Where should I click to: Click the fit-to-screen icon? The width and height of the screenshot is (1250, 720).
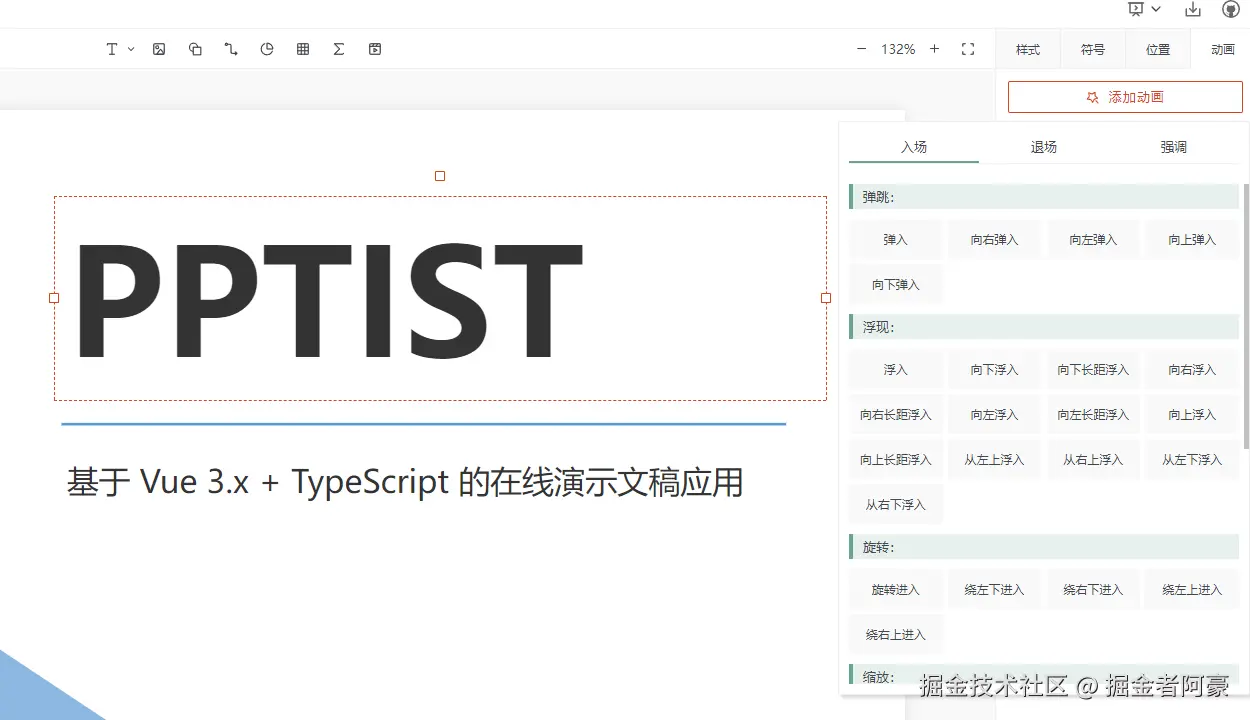tap(968, 49)
